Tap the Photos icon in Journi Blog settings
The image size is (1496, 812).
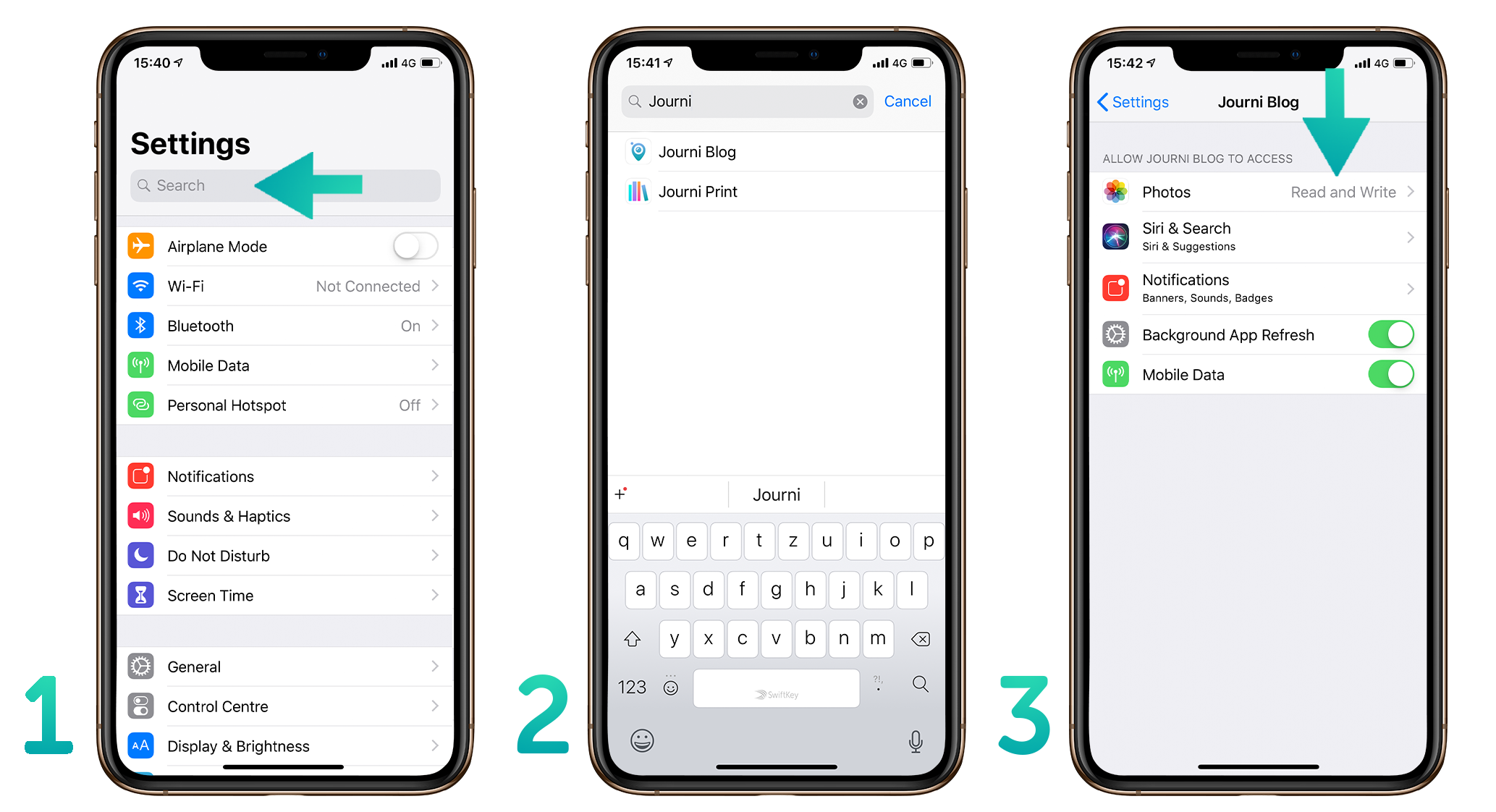[1115, 192]
